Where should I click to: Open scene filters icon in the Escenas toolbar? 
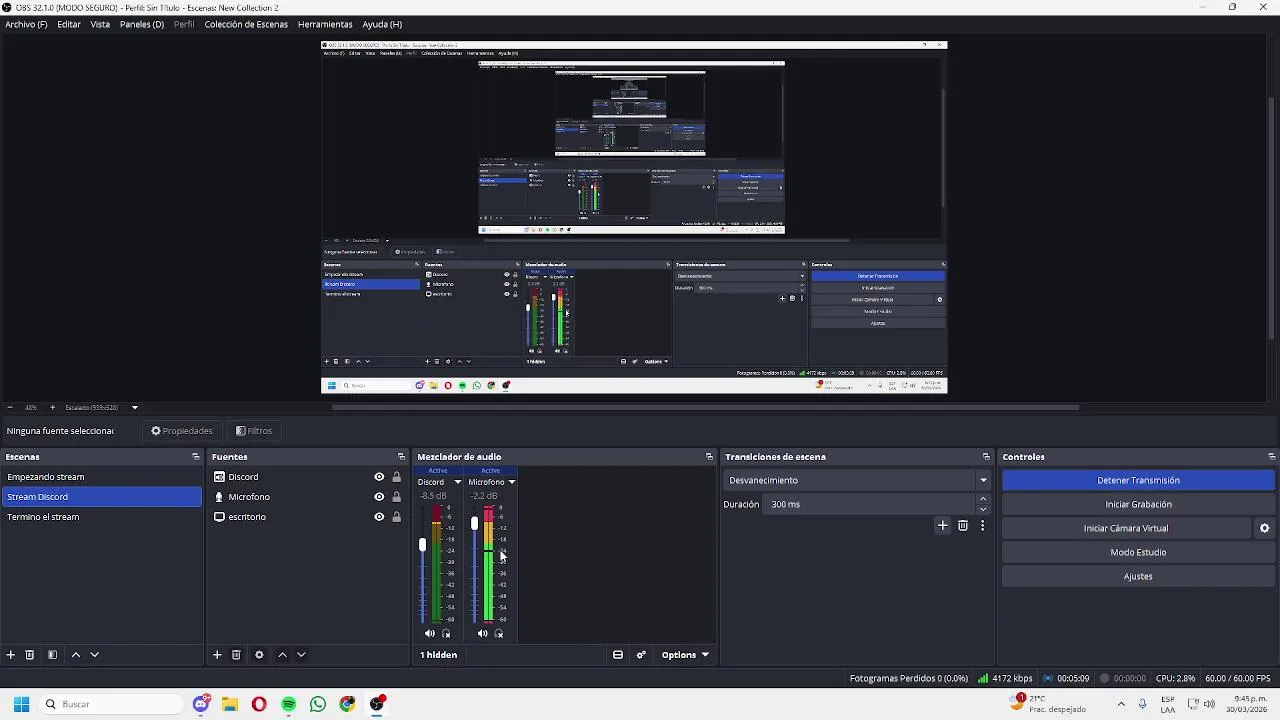(x=52, y=655)
